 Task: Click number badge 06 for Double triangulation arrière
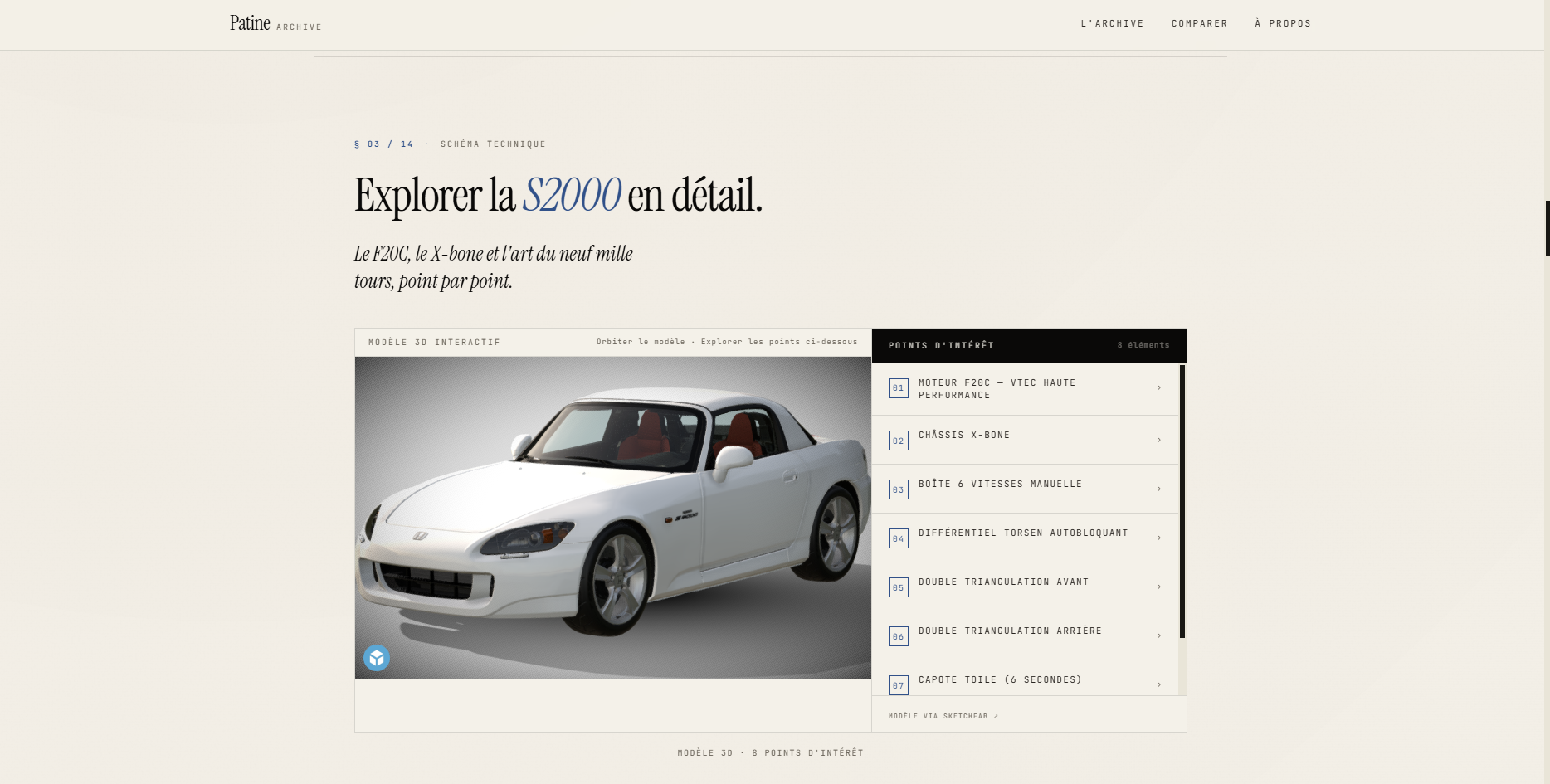[899, 636]
